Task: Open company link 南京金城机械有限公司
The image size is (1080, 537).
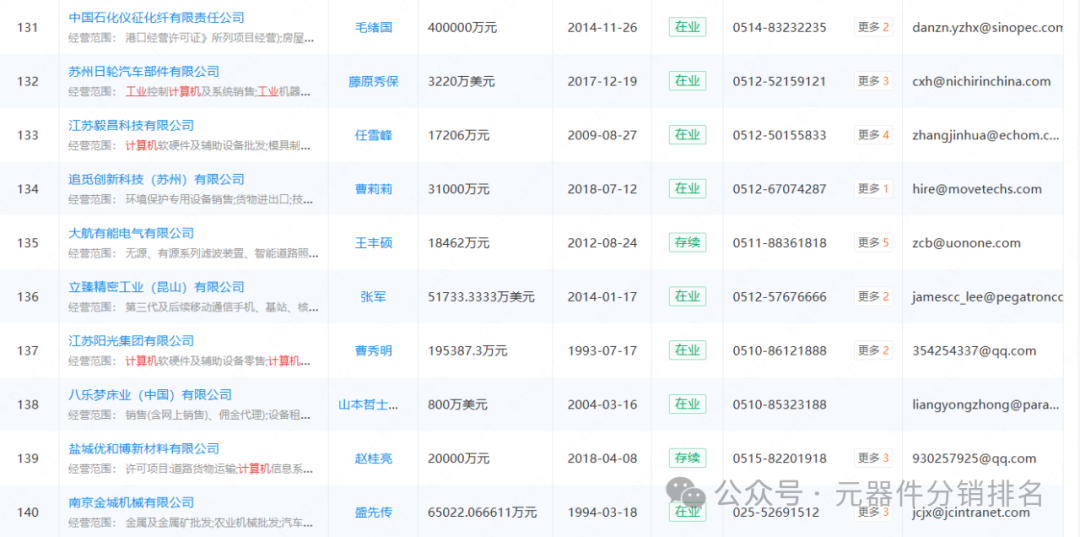Action: (x=132, y=502)
